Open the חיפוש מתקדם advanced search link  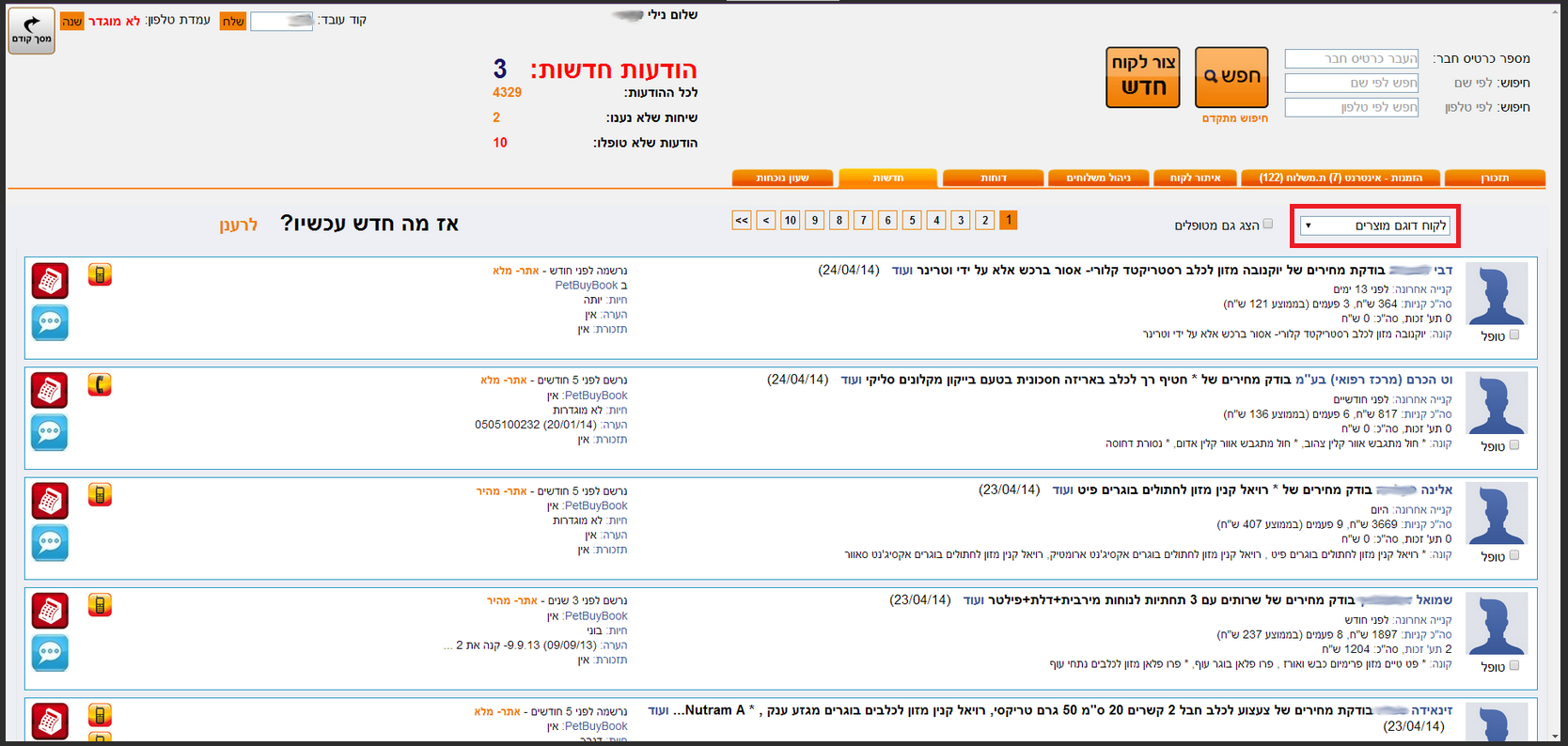[1234, 118]
